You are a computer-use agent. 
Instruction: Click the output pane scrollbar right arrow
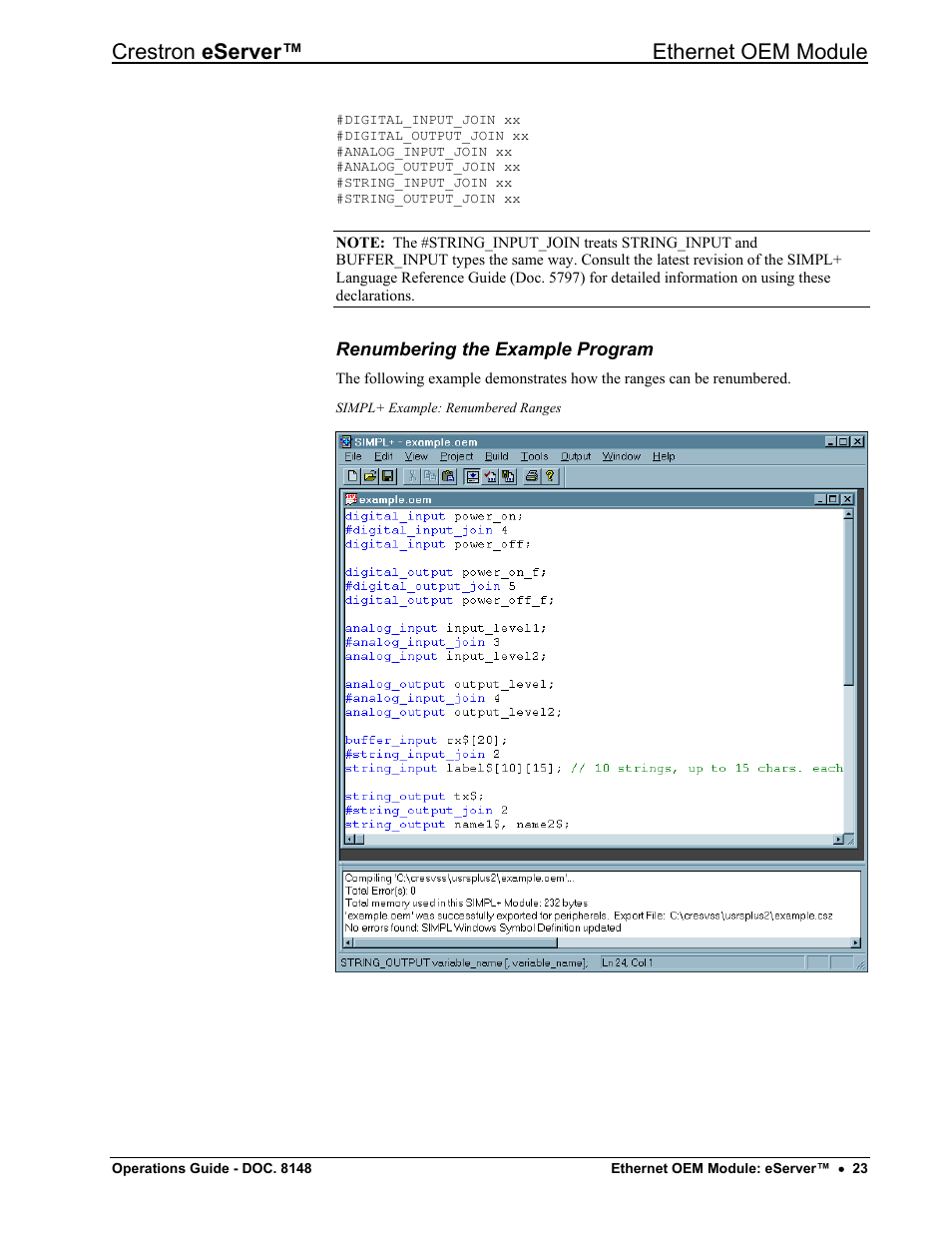pyautogui.click(x=855, y=942)
